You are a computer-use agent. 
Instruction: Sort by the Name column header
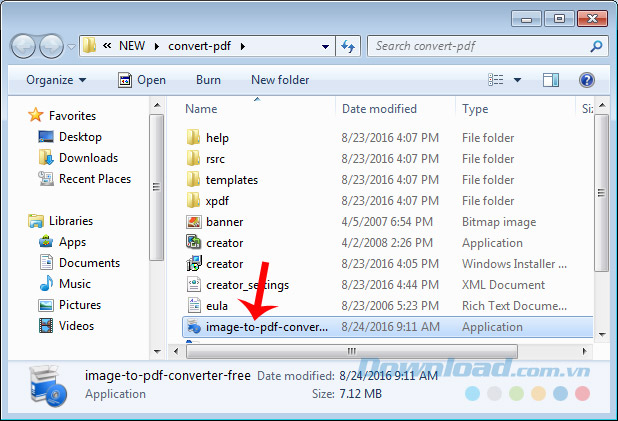click(201, 109)
